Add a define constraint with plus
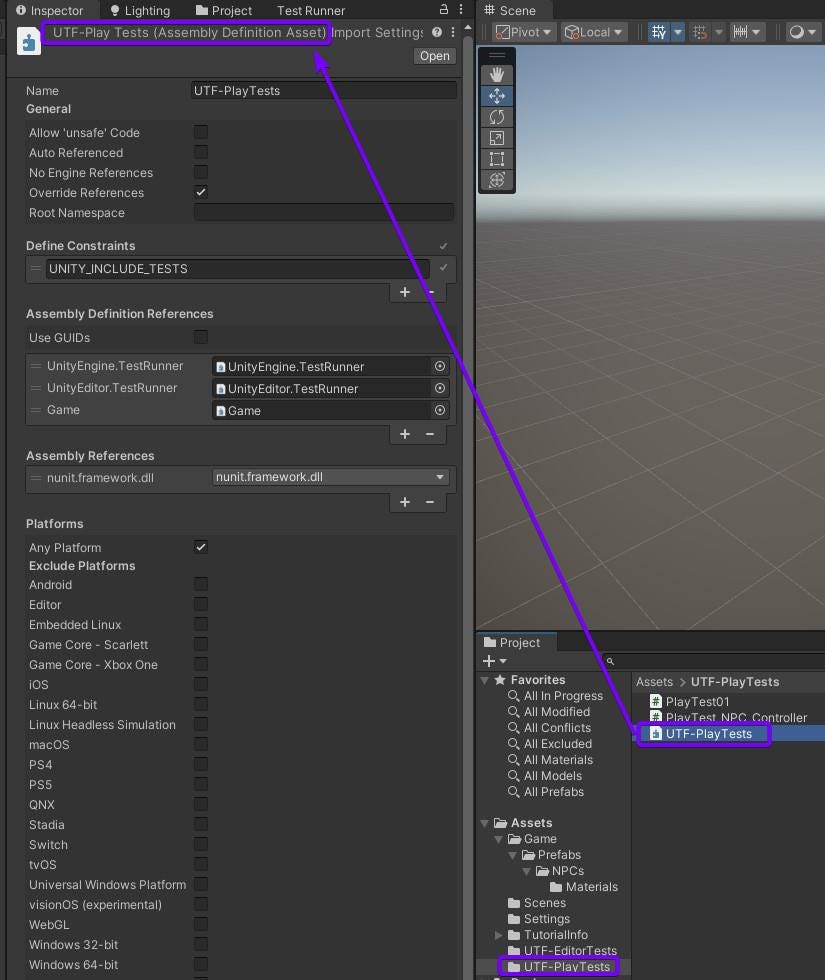Viewport: 825px width, 980px height. click(405, 292)
